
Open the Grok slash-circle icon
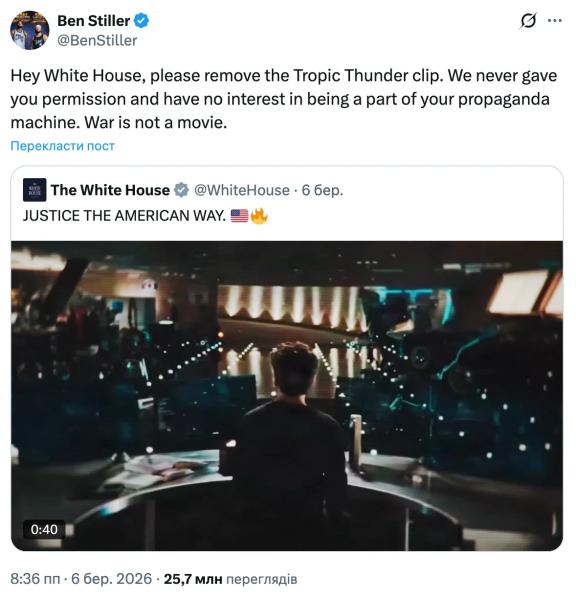click(x=528, y=21)
